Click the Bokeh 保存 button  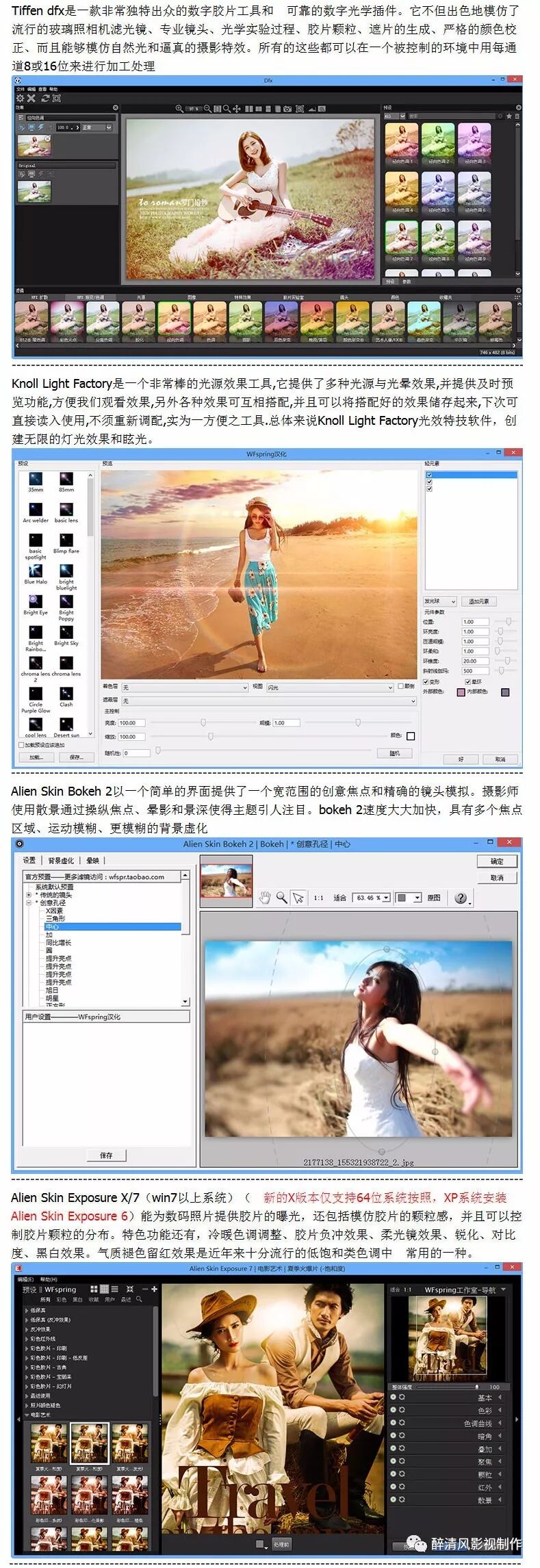pyautogui.click(x=106, y=1155)
